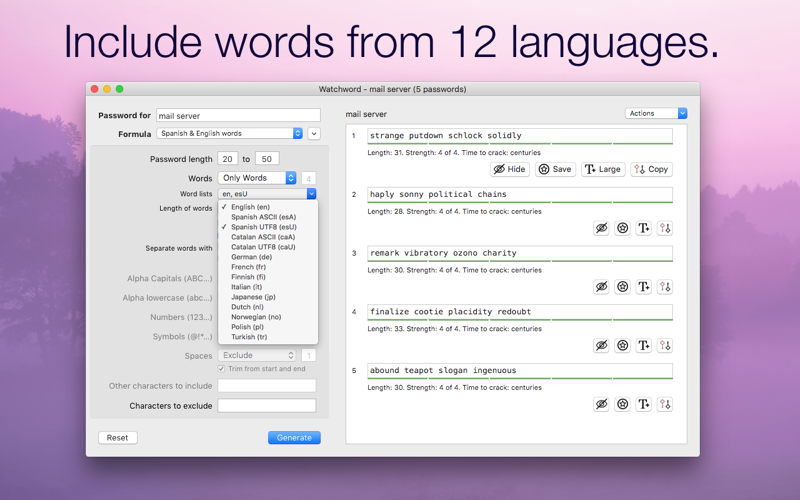
Task: Select German (de) word list
Action: [252, 257]
